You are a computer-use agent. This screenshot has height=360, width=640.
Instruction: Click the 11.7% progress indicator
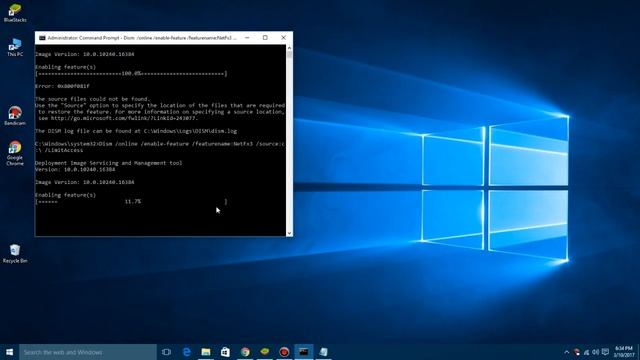coord(133,201)
